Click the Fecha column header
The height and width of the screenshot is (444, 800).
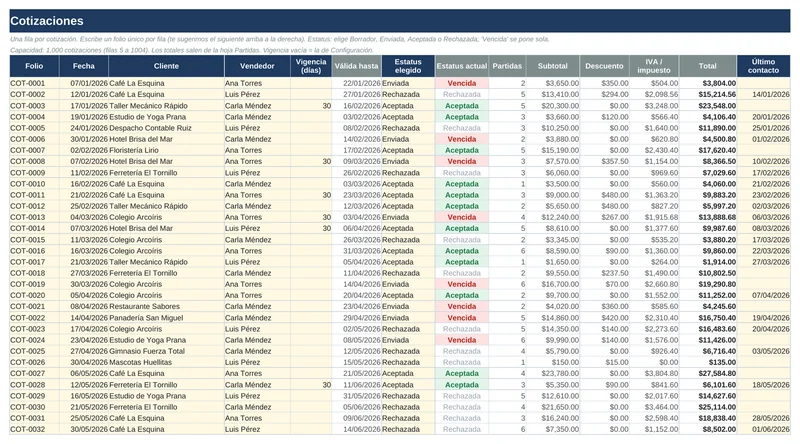click(x=84, y=66)
